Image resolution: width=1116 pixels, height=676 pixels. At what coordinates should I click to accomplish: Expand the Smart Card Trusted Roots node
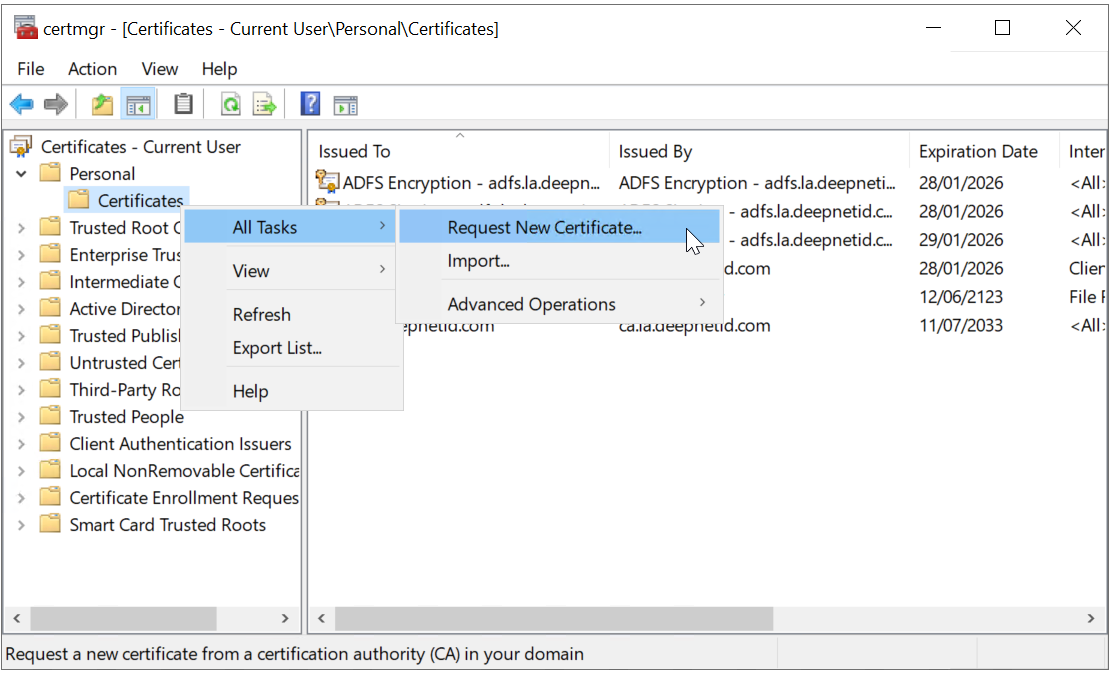click(22, 525)
